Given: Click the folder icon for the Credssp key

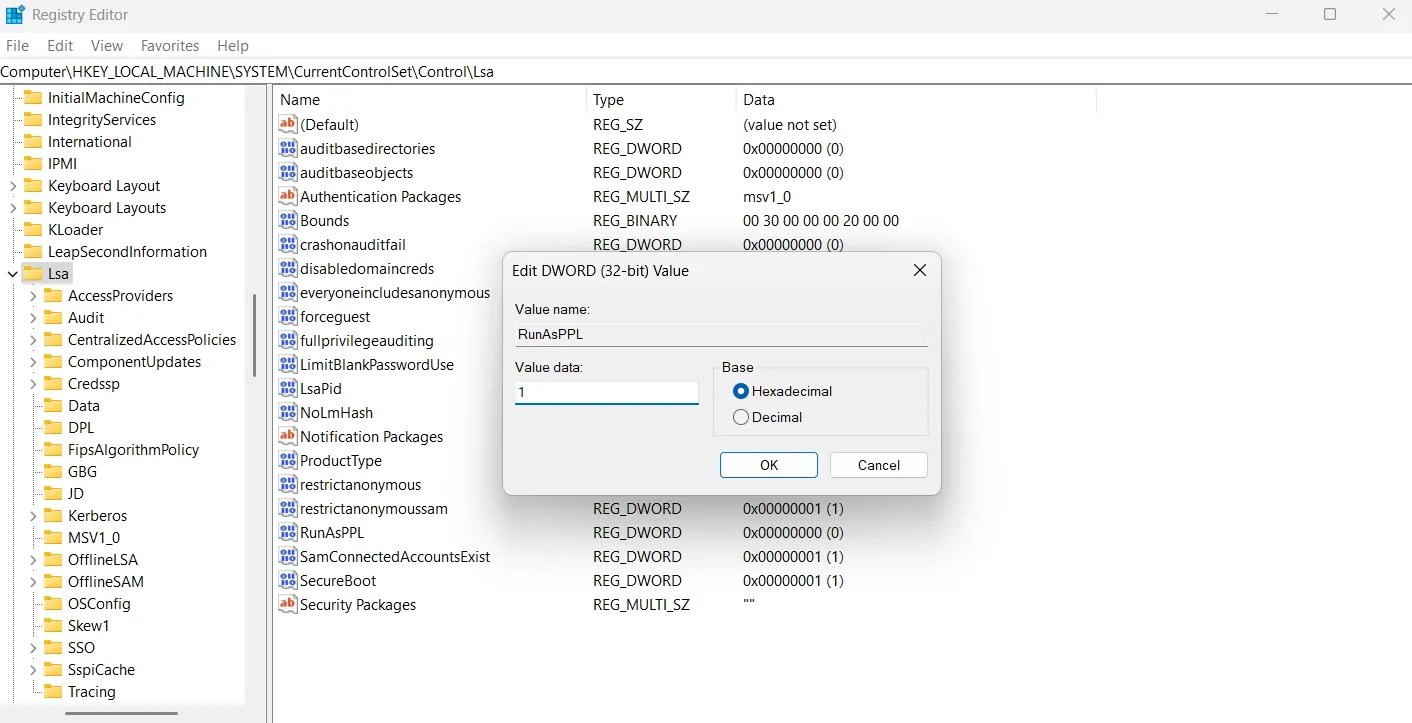Looking at the screenshot, I should tap(54, 383).
